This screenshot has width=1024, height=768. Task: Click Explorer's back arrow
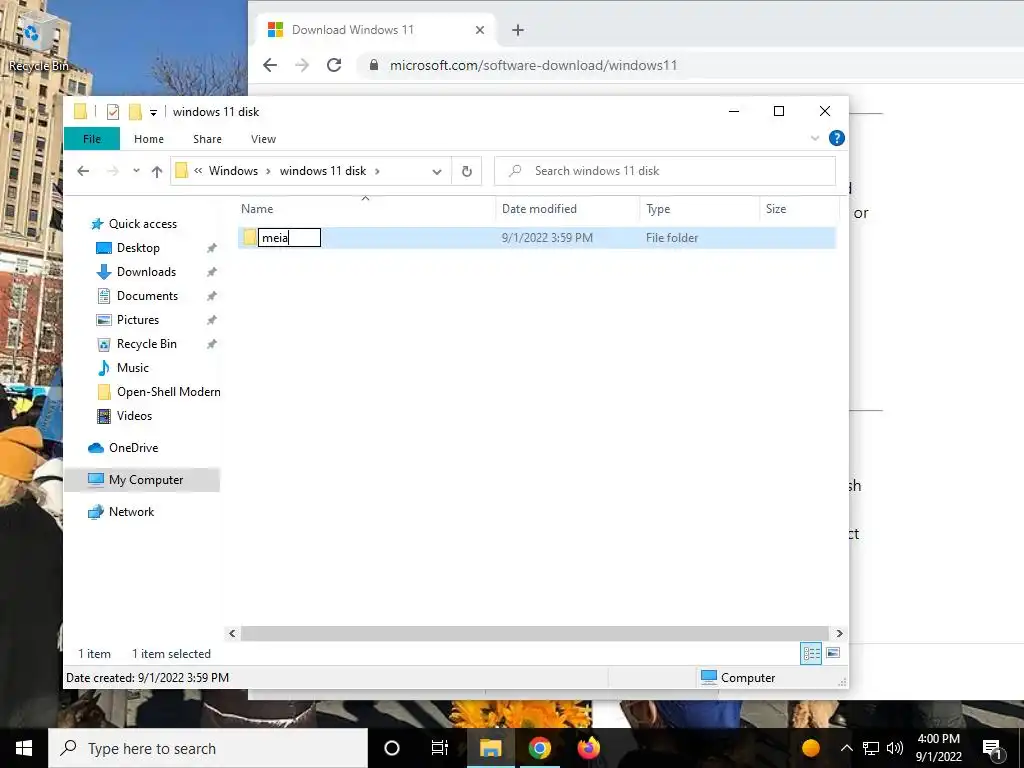pos(83,171)
